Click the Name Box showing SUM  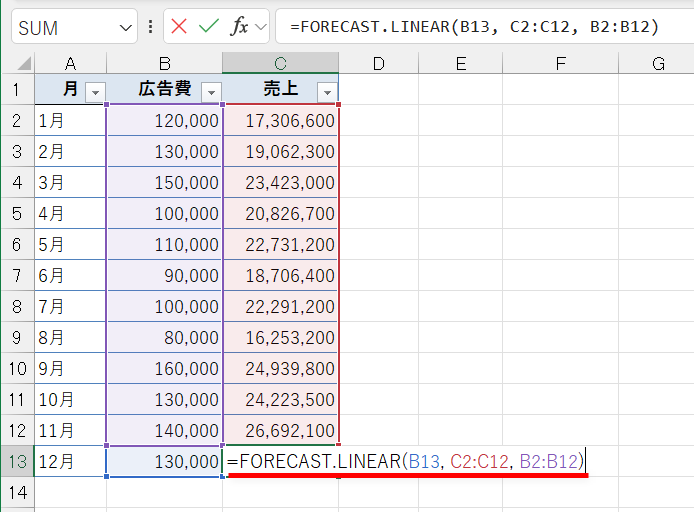(x=74, y=28)
